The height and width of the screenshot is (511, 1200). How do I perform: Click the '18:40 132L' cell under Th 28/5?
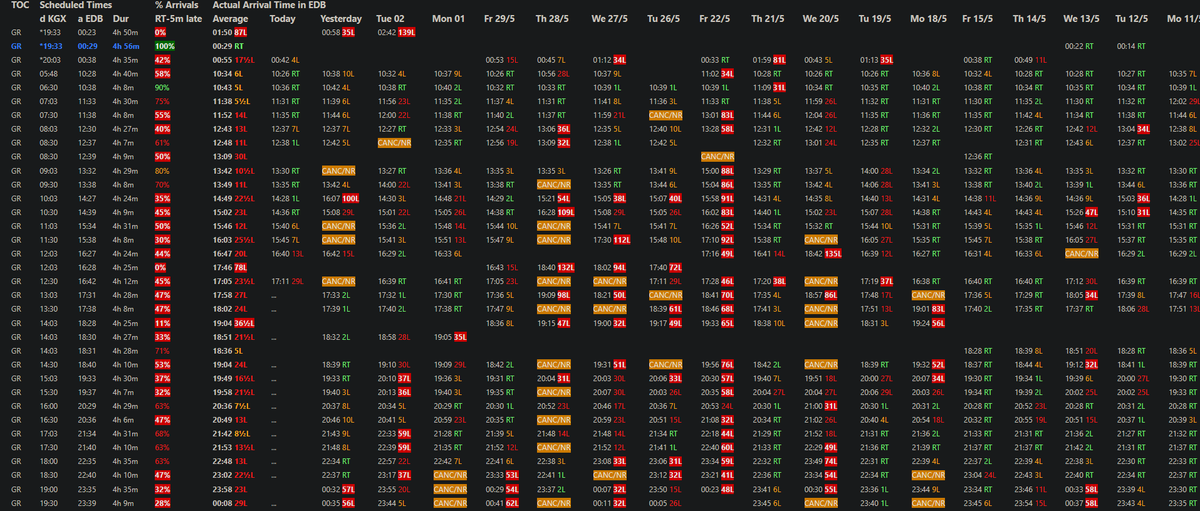pos(556,269)
